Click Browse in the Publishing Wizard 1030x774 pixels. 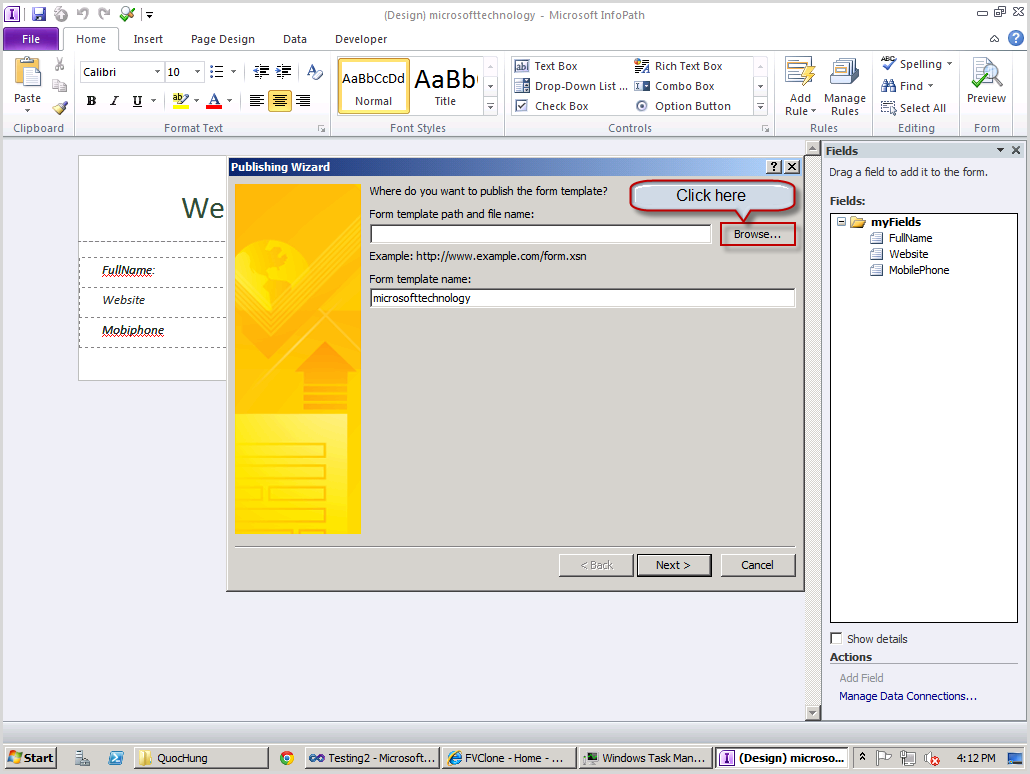757,233
